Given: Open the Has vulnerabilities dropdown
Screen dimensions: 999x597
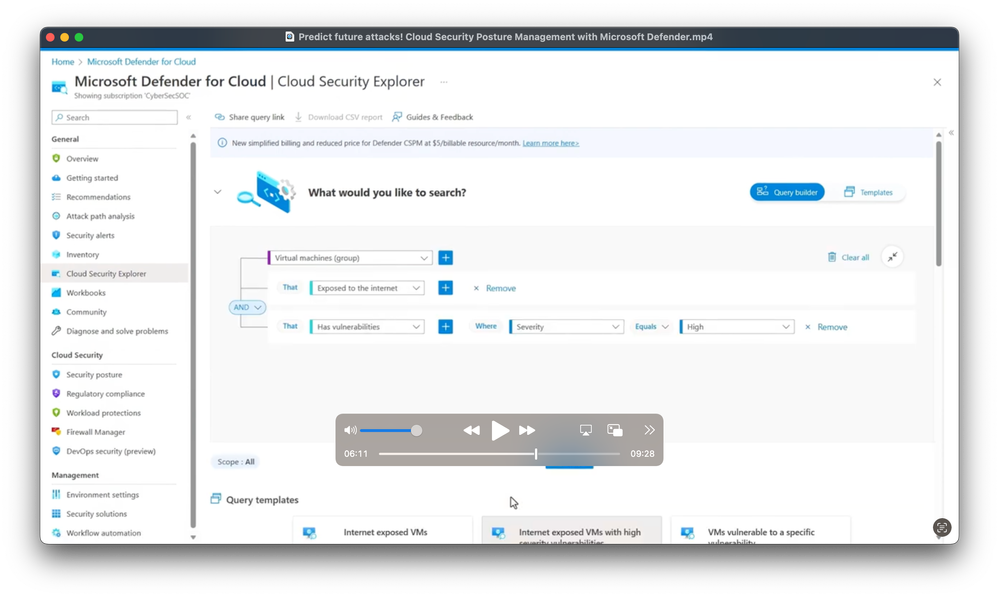Looking at the screenshot, I should (x=367, y=327).
